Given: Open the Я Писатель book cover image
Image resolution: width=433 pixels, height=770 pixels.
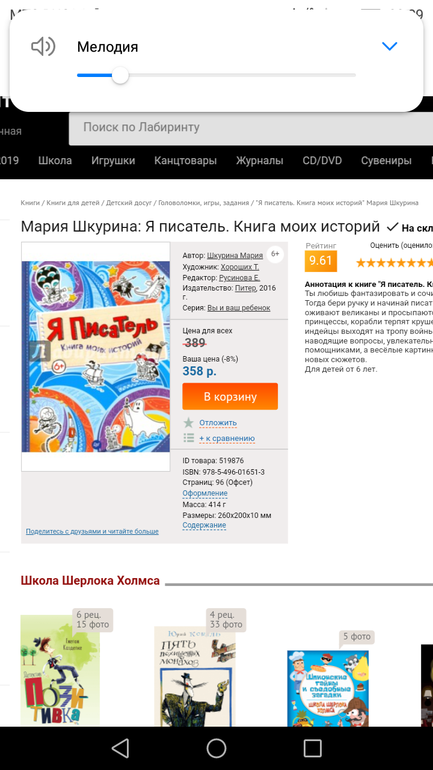Looking at the screenshot, I should coord(96,357).
